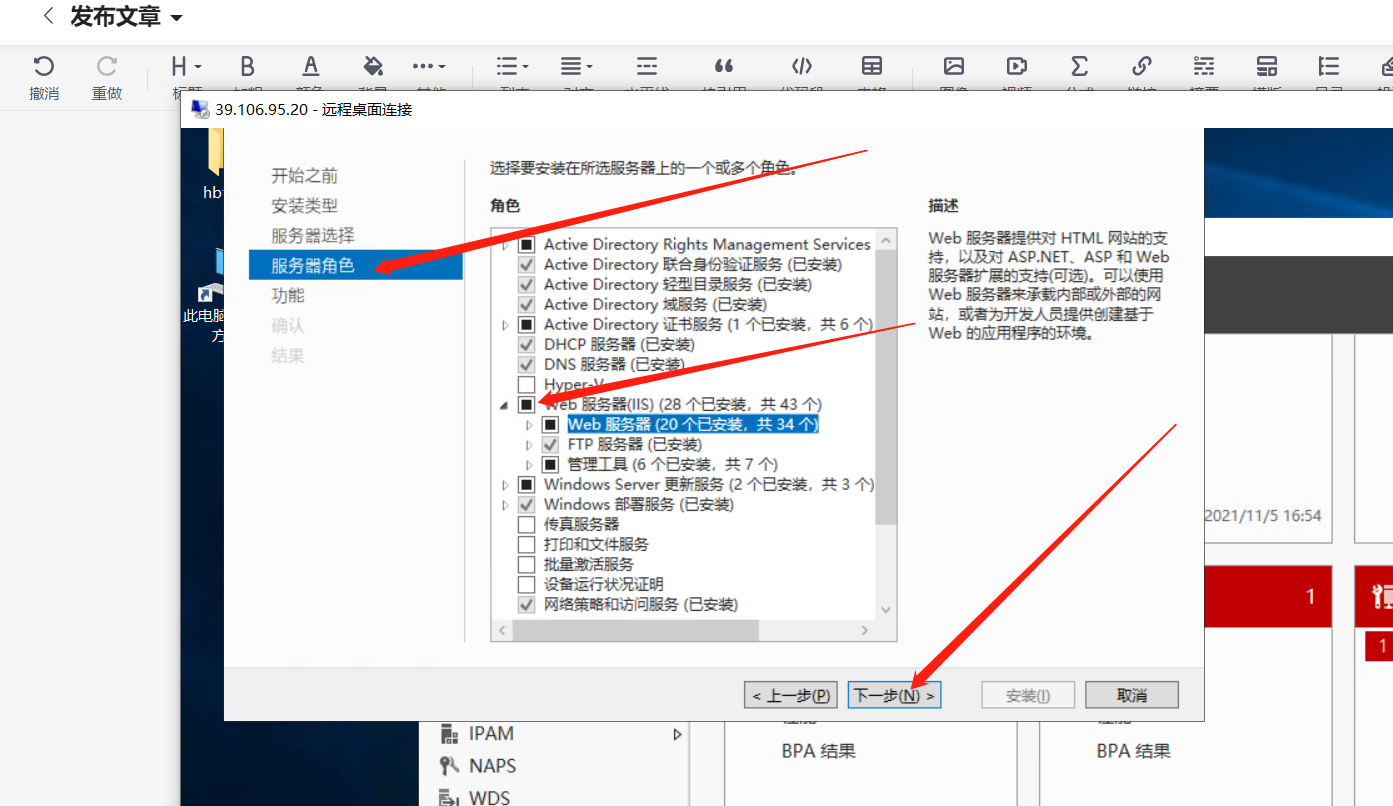Expand the Active Directory Rights Management Services node
Viewport: 1393px width, 806px height.
click(x=505, y=244)
